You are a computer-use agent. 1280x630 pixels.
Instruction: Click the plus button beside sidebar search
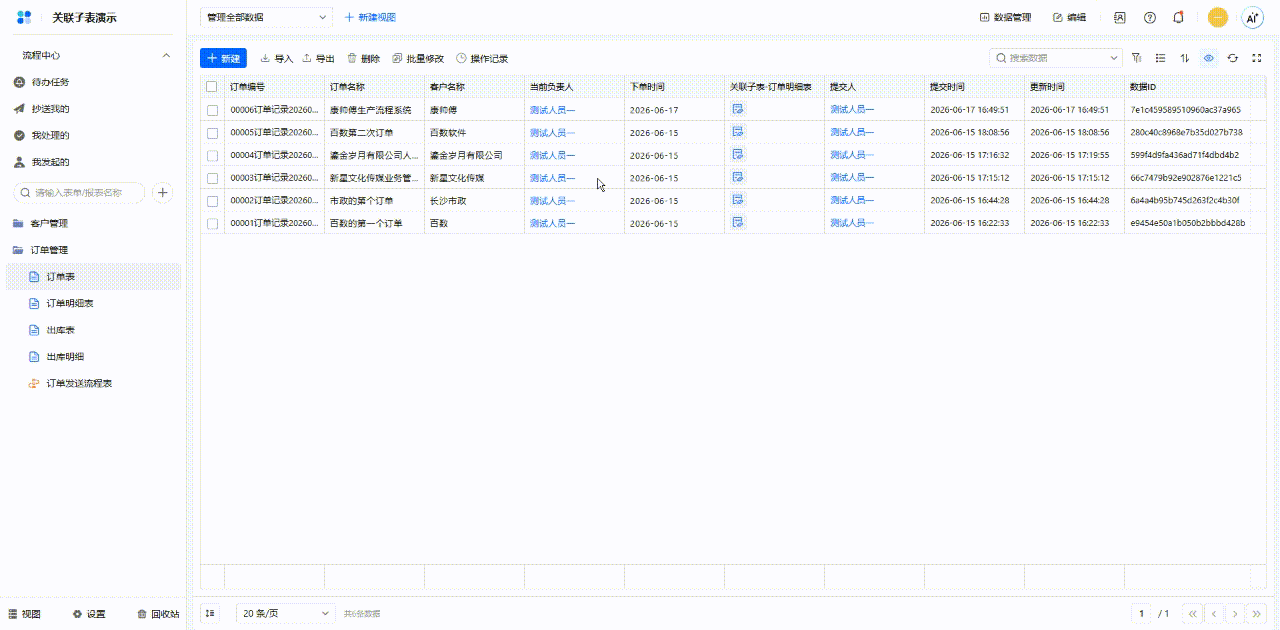(163, 192)
